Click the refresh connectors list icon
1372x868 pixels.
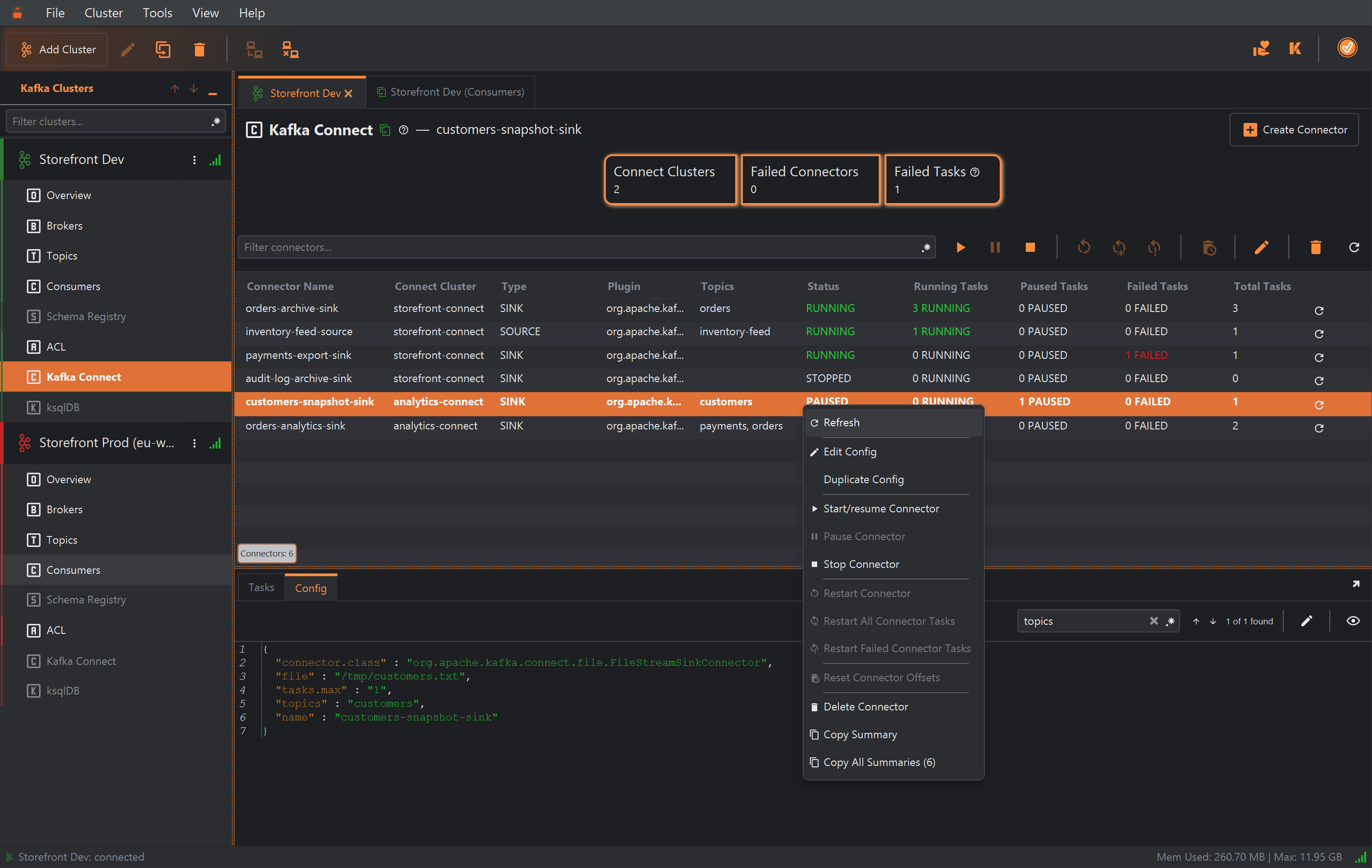click(1354, 247)
